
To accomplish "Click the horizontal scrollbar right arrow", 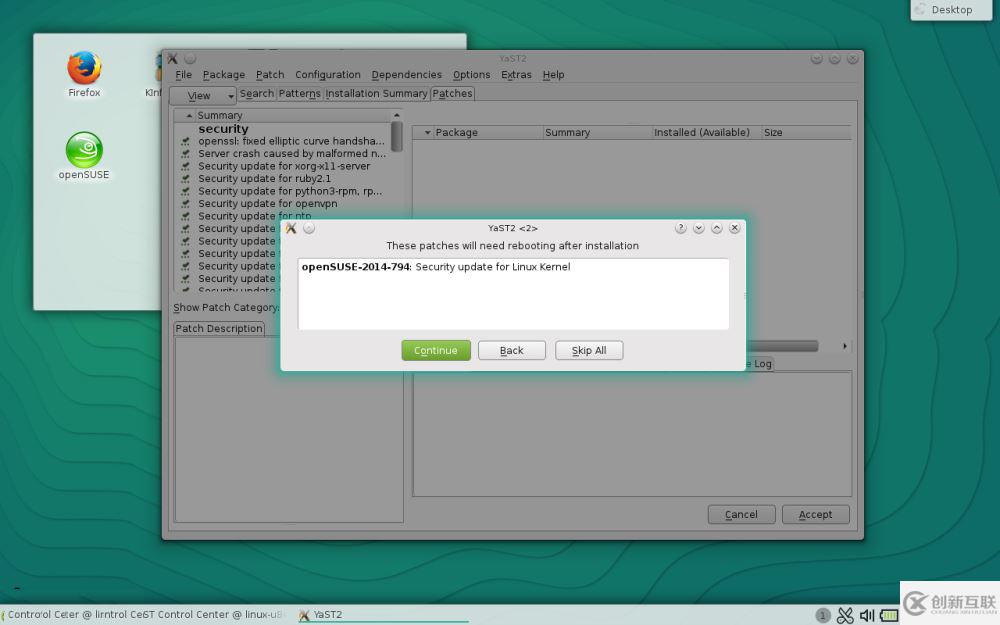I will [845, 346].
